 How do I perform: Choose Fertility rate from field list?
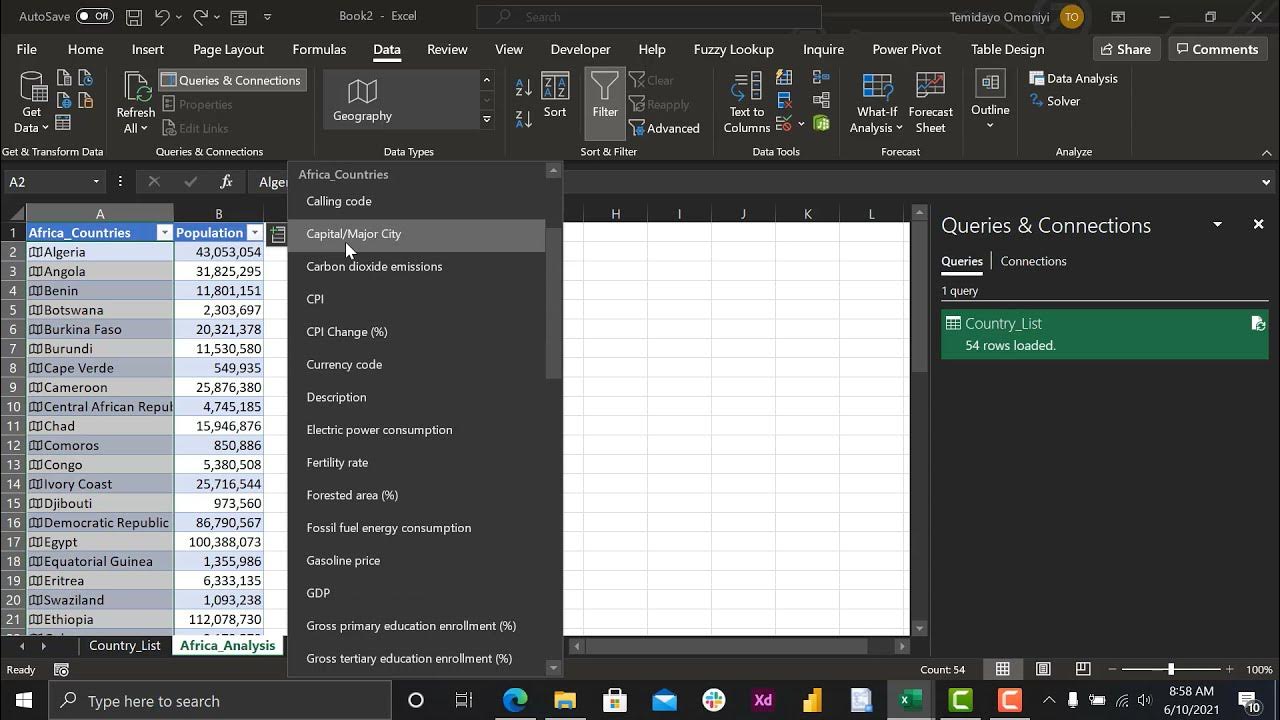click(417, 462)
